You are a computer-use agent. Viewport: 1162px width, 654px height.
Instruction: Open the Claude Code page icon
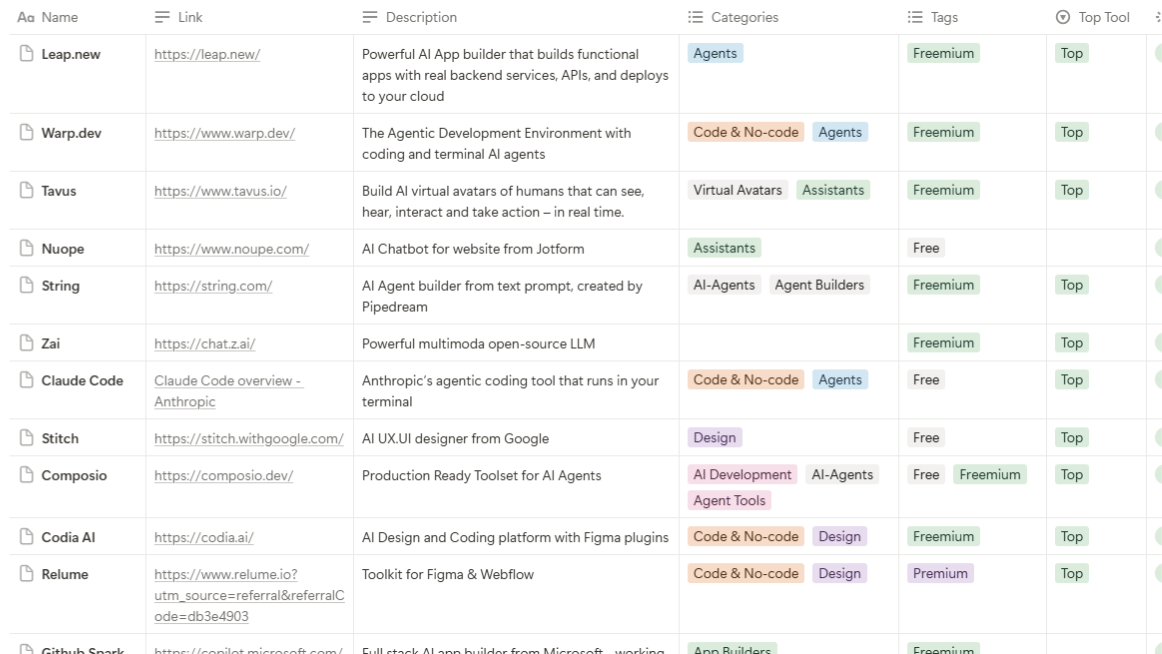click(x=27, y=380)
